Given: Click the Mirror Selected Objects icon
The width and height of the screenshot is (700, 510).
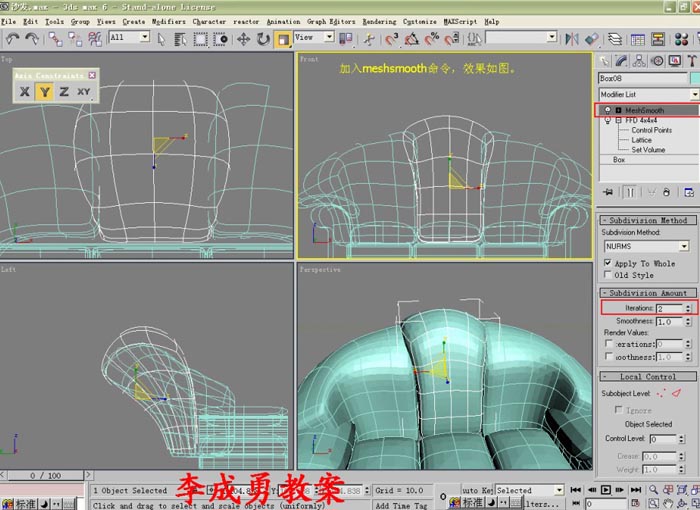Looking at the screenshot, I should [572, 39].
